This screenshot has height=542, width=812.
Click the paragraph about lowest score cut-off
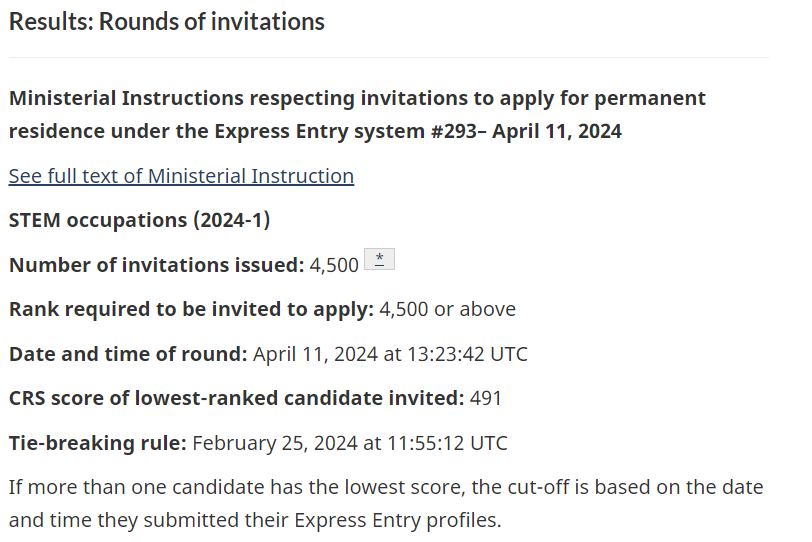click(386, 503)
